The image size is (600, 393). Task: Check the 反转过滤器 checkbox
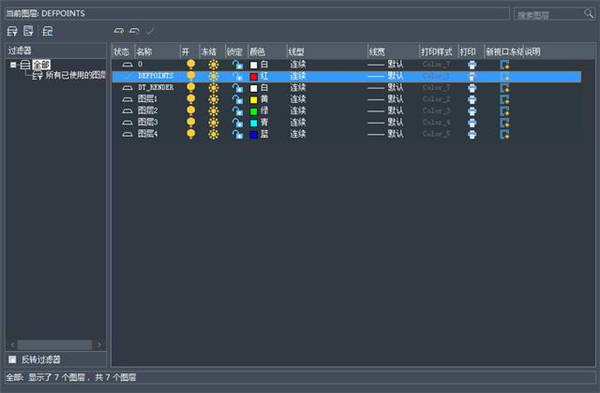[x=13, y=359]
